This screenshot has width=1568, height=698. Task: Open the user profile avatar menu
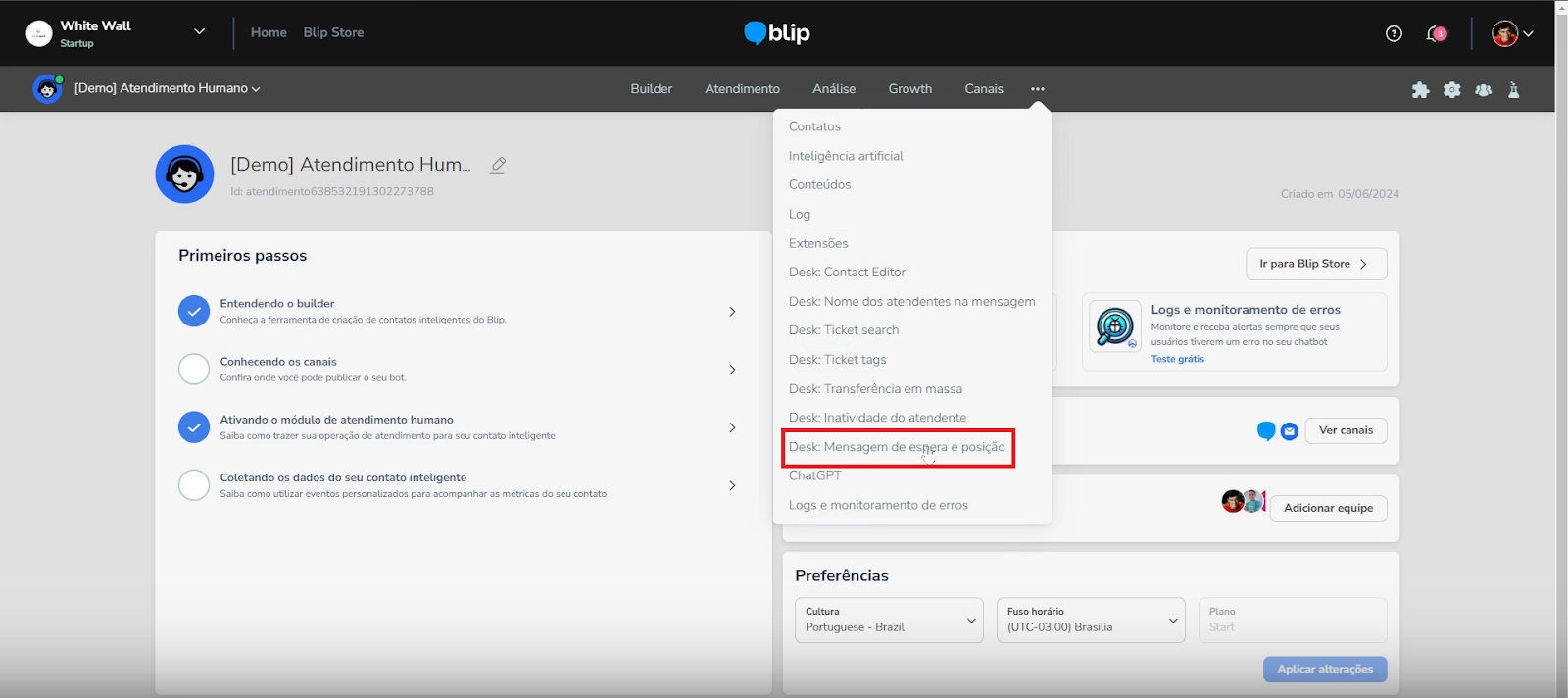tap(1511, 33)
